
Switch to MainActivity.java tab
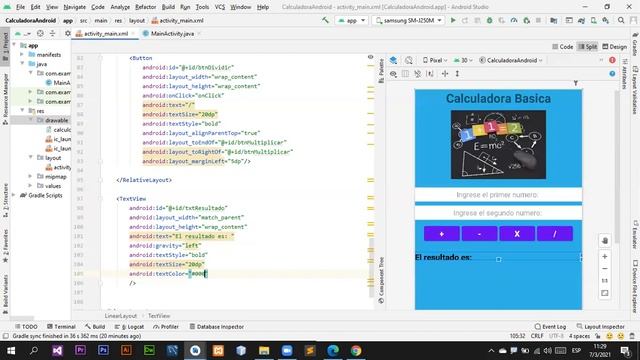point(172,33)
